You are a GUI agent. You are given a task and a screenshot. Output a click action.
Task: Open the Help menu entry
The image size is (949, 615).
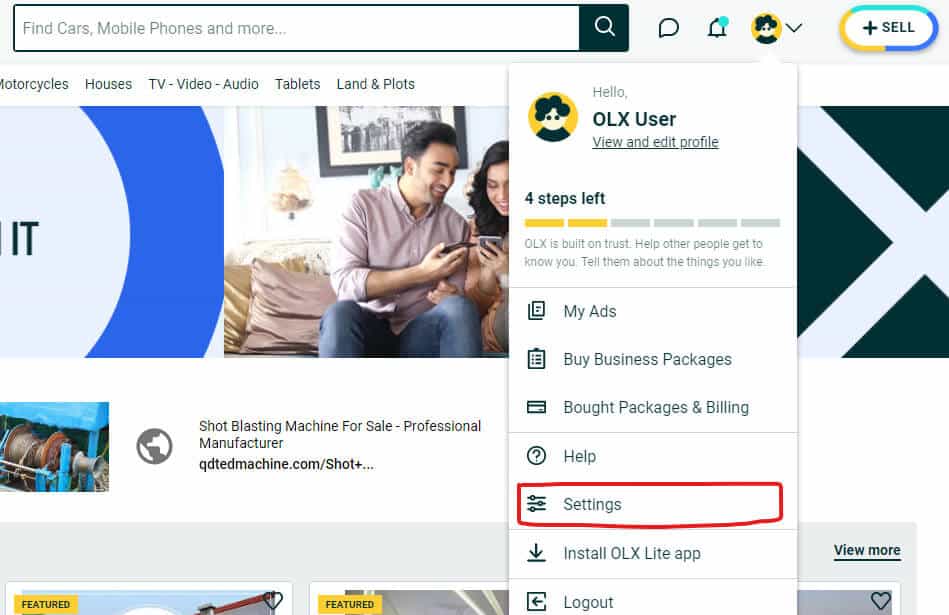[653, 456]
